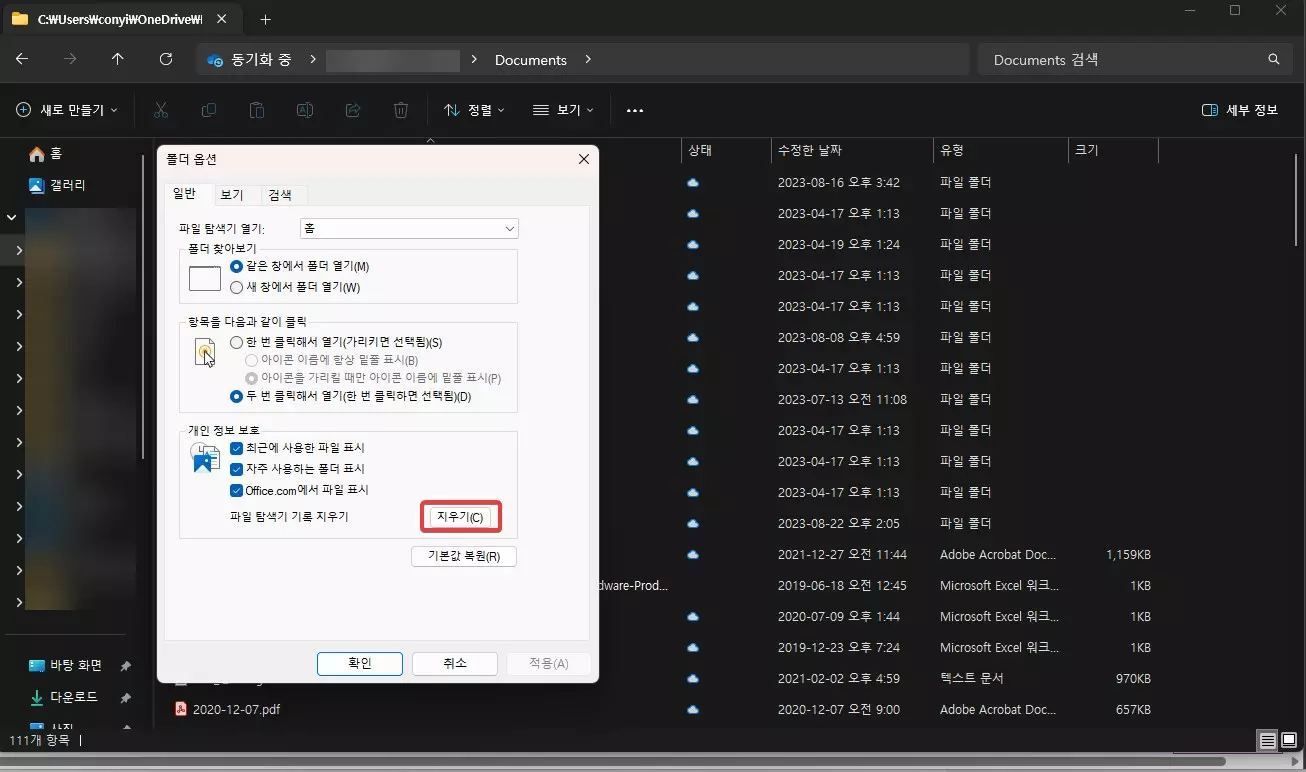Click the Delete trash icon

click(x=400, y=110)
